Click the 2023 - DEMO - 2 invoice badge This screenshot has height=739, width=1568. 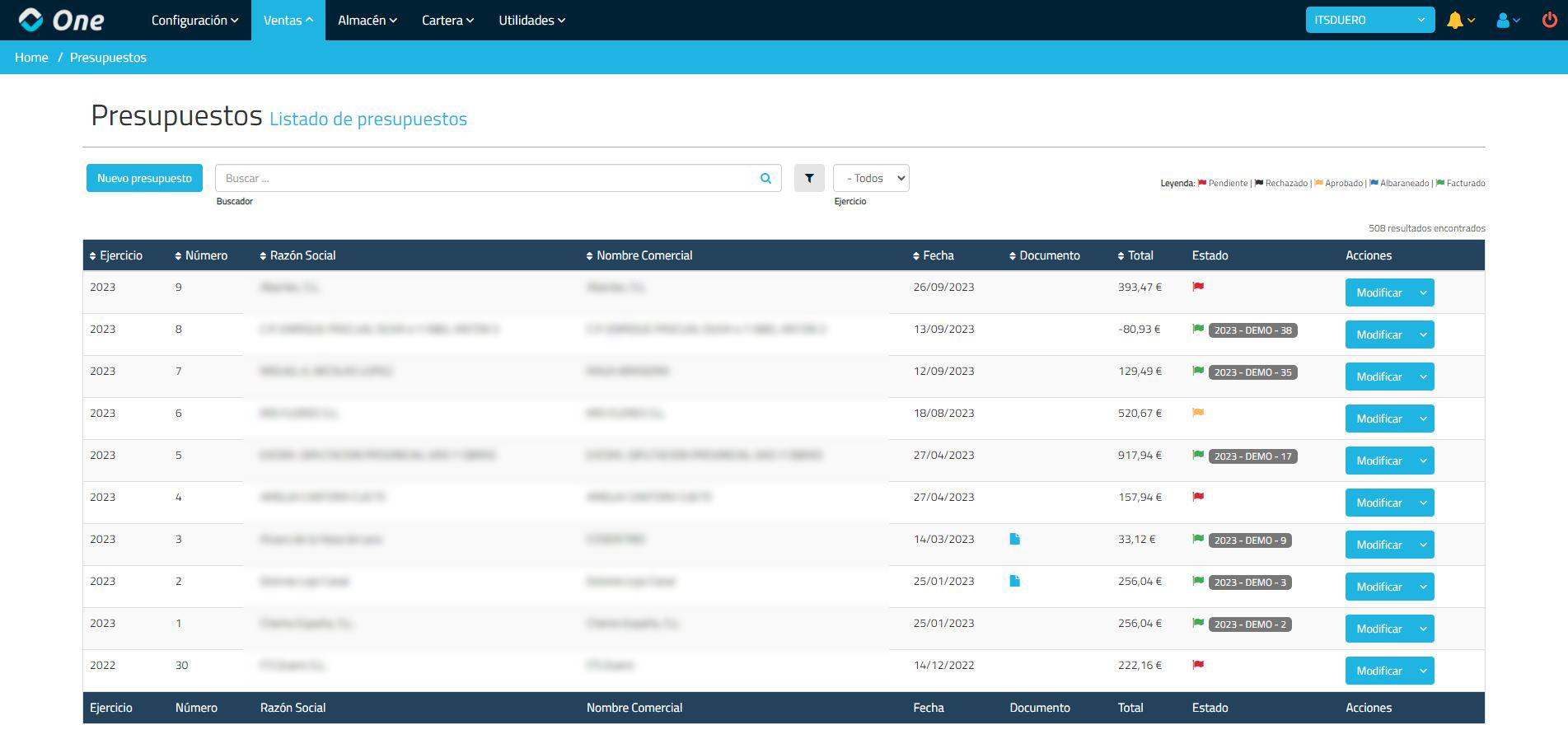coord(1250,624)
